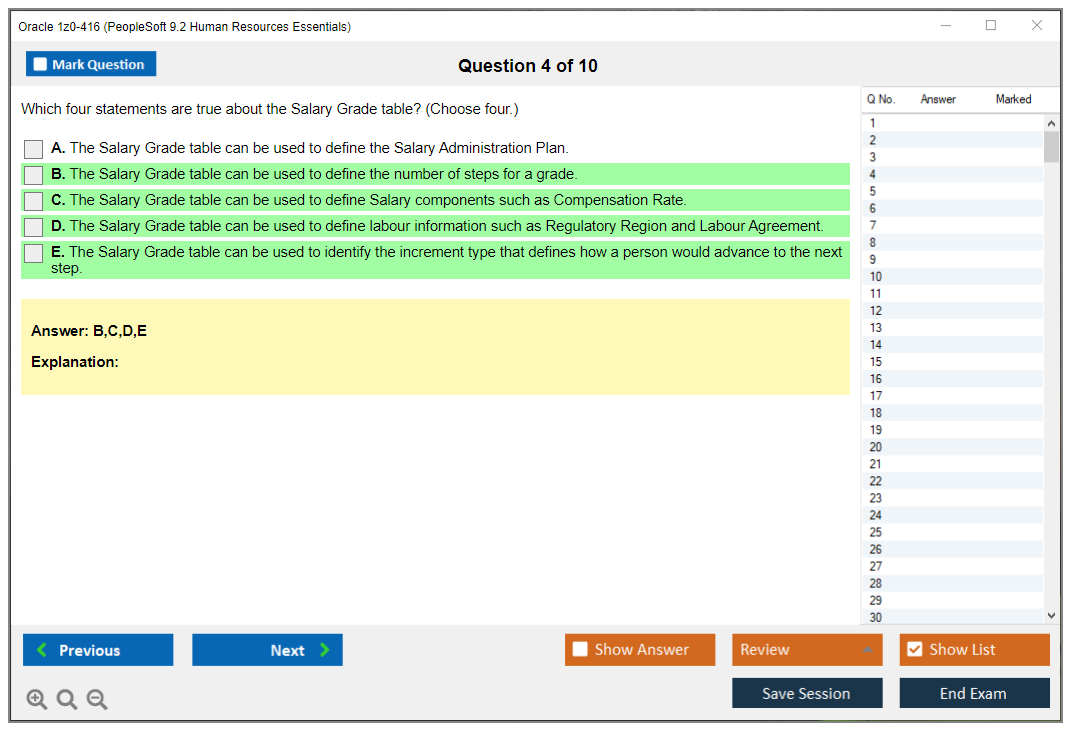Click the checkbox icon inside Mark Question

[39, 63]
